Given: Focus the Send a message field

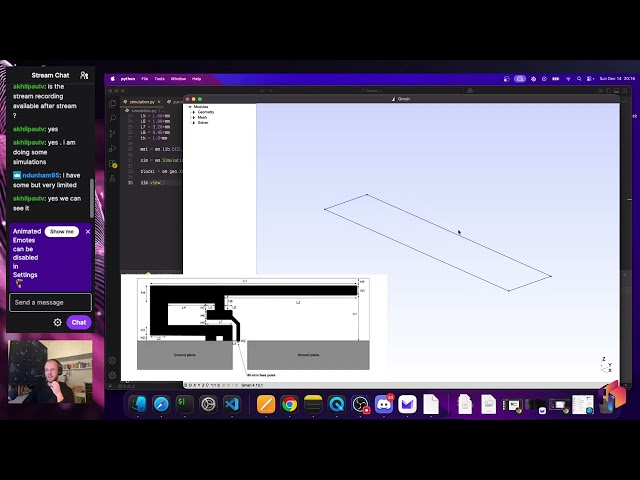Looking at the screenshot, I should tap(50, 302).
